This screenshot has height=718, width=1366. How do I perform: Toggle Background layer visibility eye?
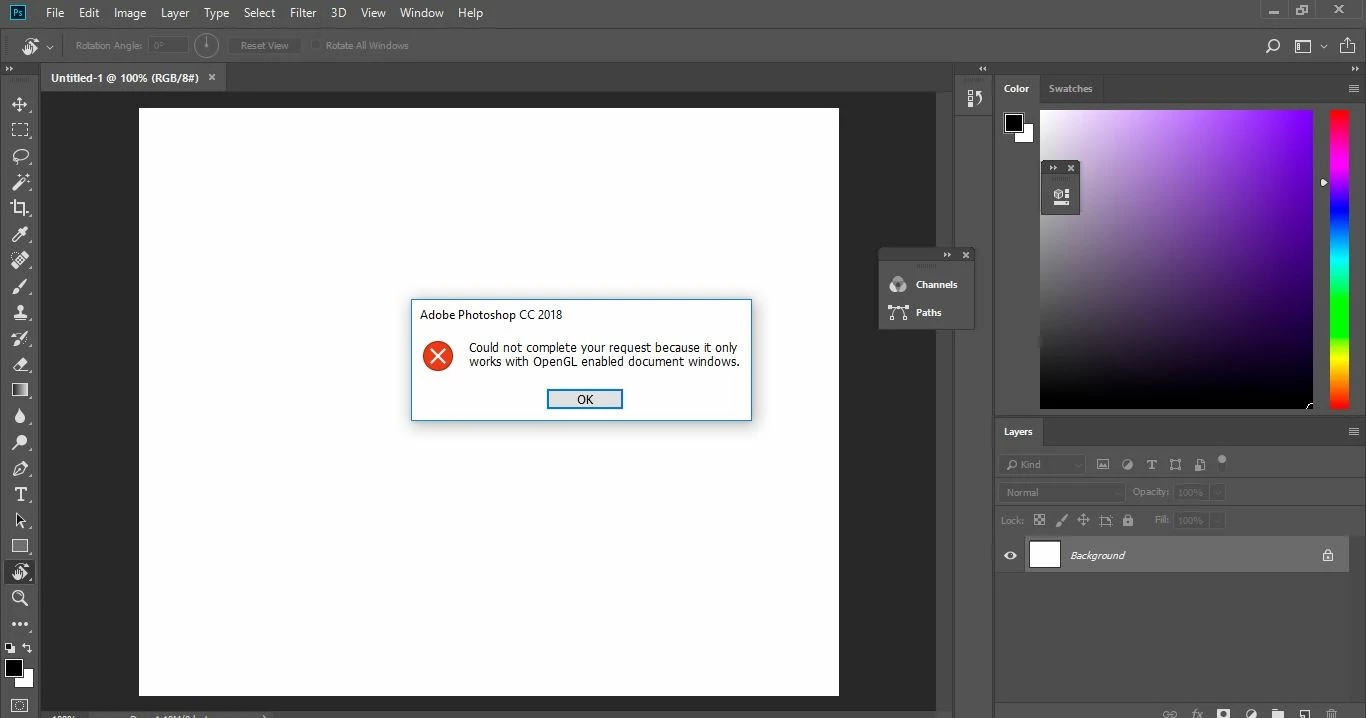(1010, 555)
